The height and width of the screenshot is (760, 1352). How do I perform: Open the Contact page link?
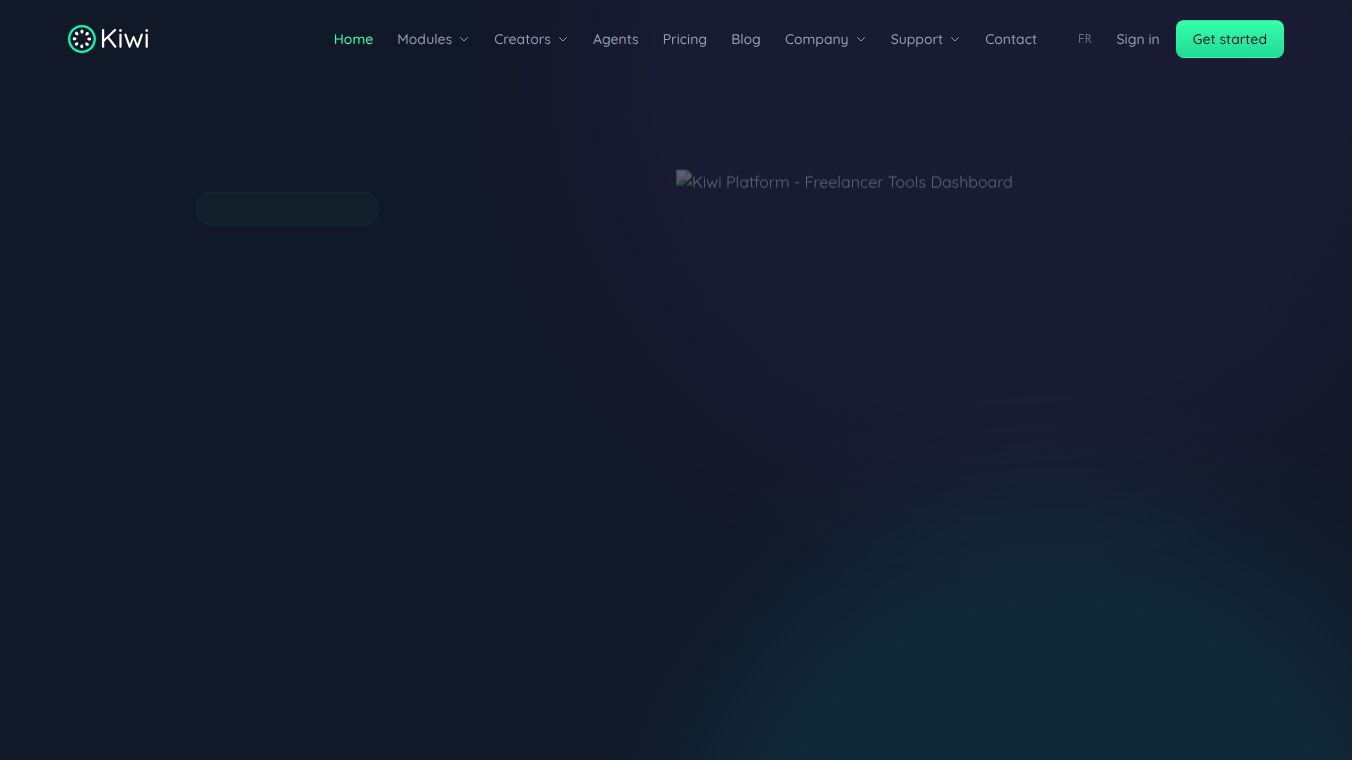tap(1011, 39)
